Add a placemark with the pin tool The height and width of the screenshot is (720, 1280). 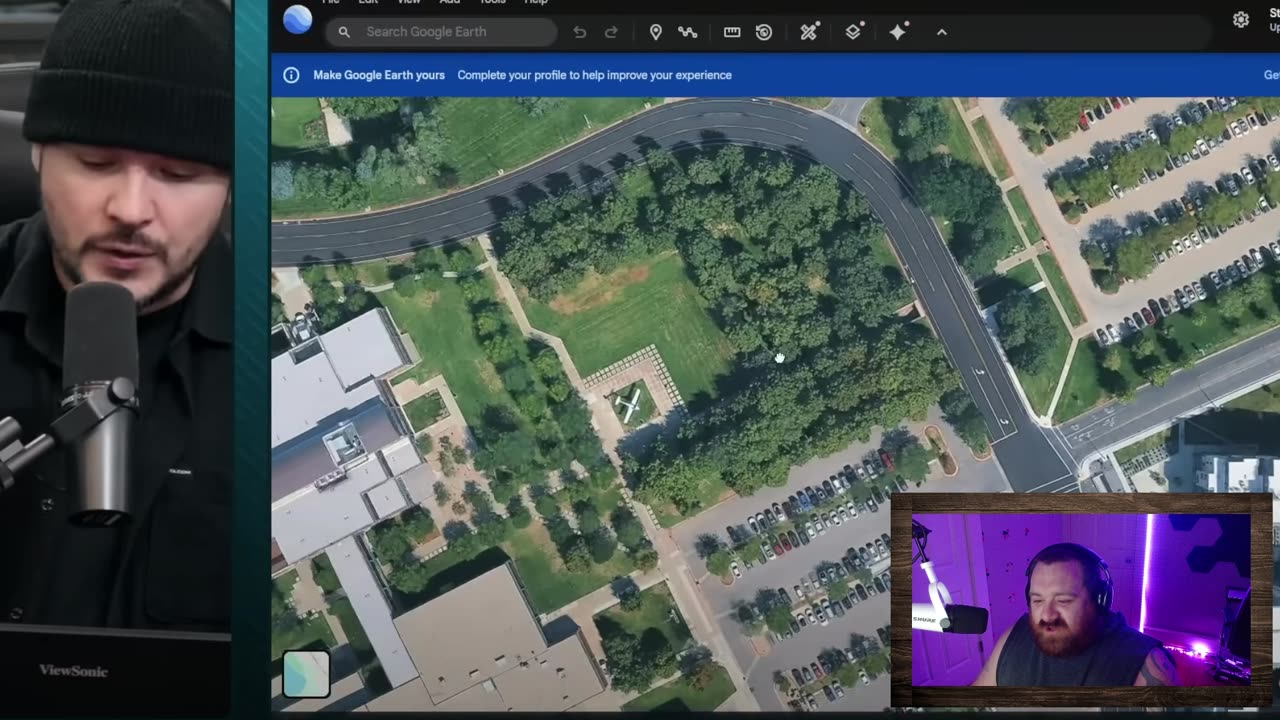655,32
